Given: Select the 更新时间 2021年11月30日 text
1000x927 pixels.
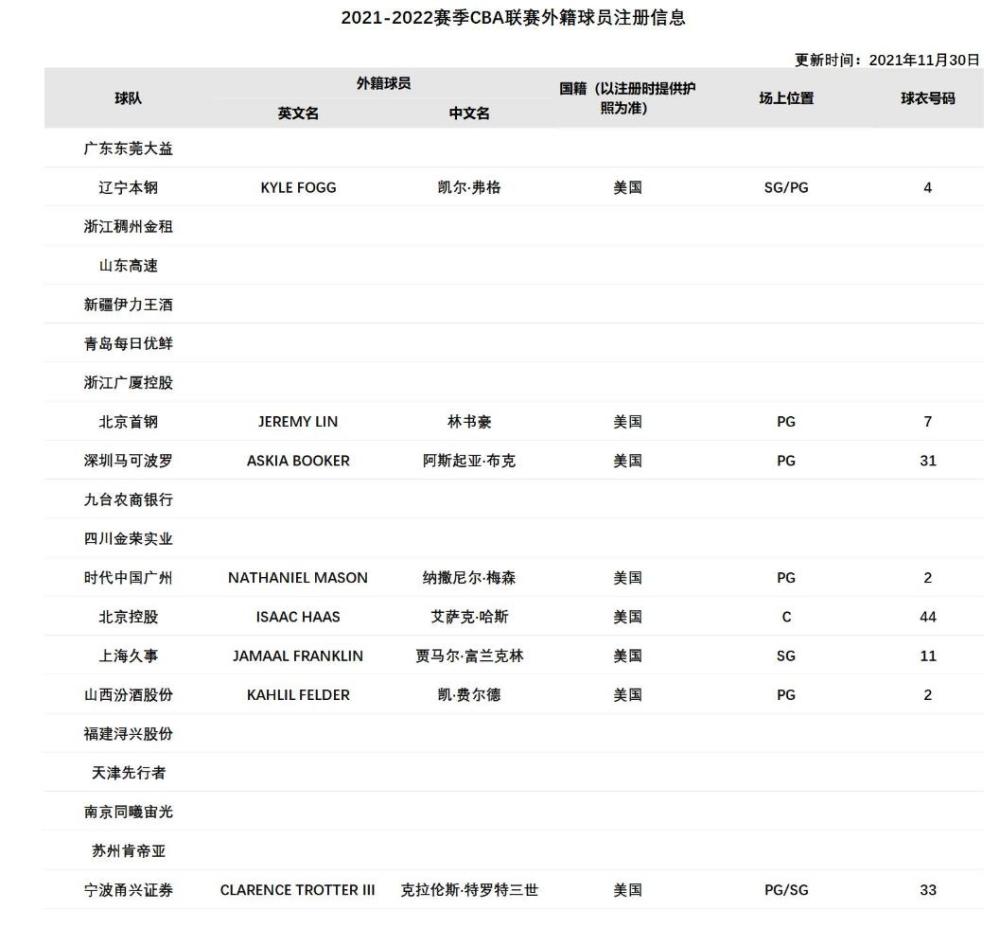Looking at the screenshot, I should (886, 60).
